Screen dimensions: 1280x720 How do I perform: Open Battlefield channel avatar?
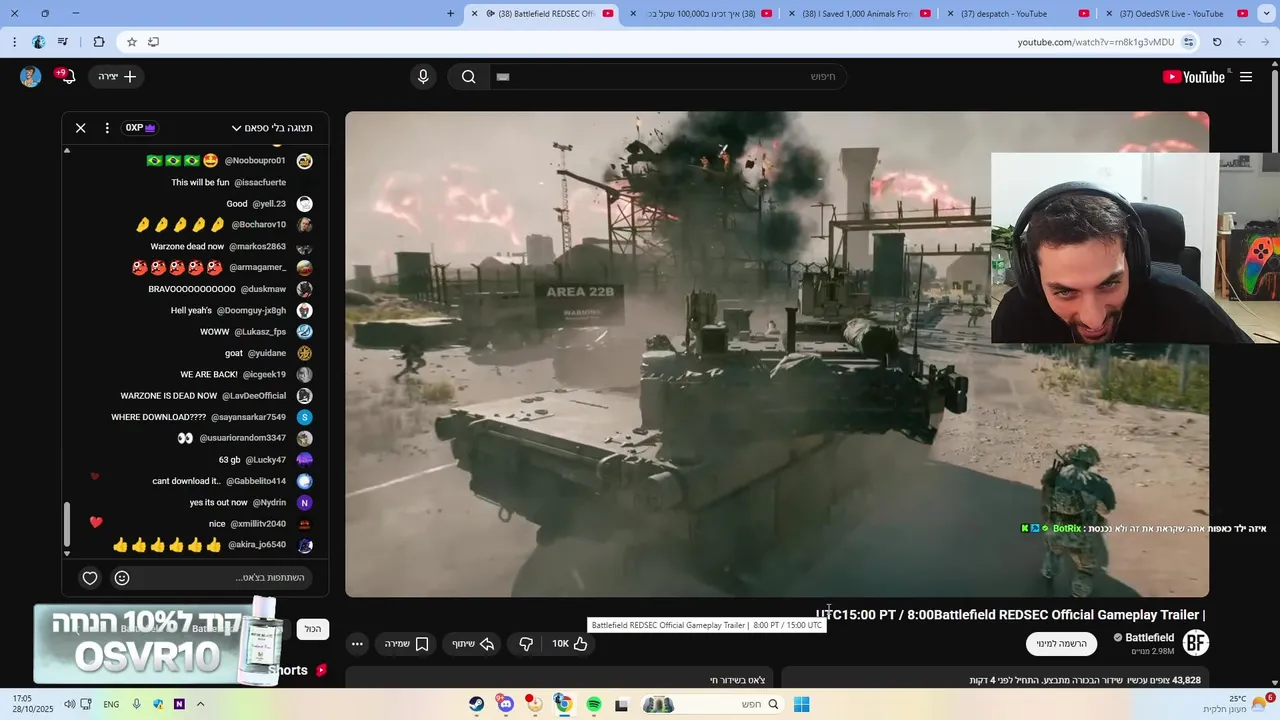(1196, 643)
